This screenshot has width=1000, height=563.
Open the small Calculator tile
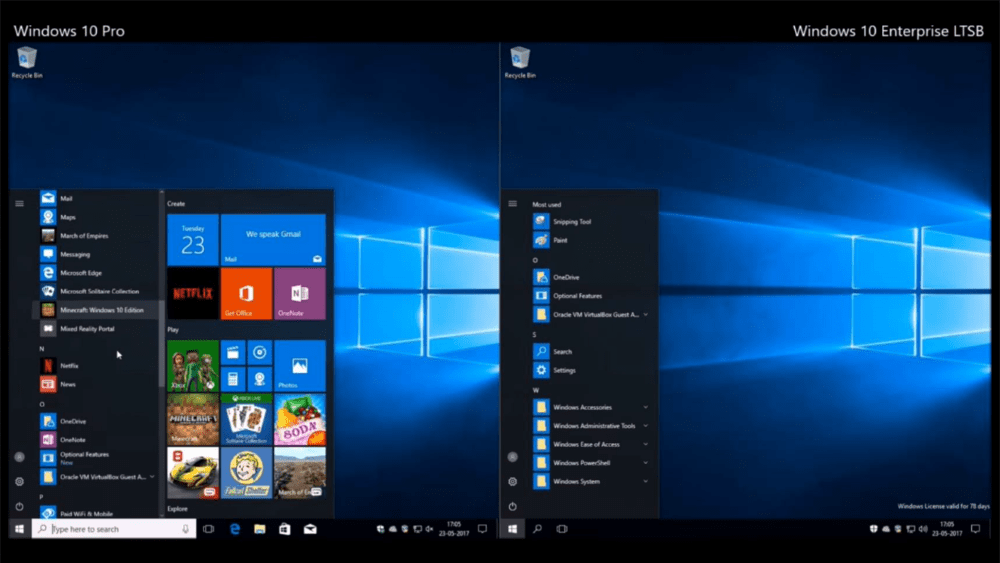click(x=233, y=379)
